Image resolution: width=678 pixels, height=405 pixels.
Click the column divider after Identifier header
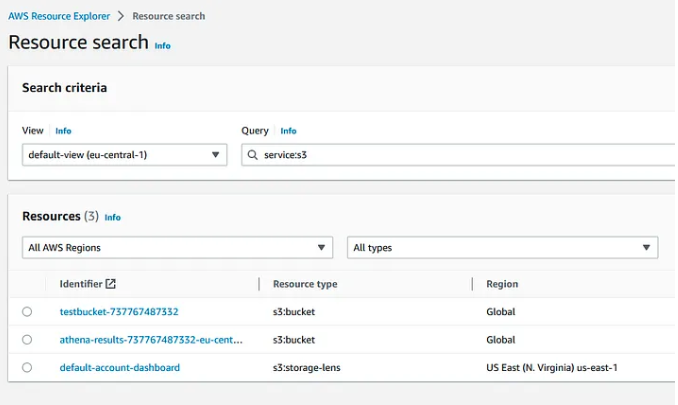[259, 284]
